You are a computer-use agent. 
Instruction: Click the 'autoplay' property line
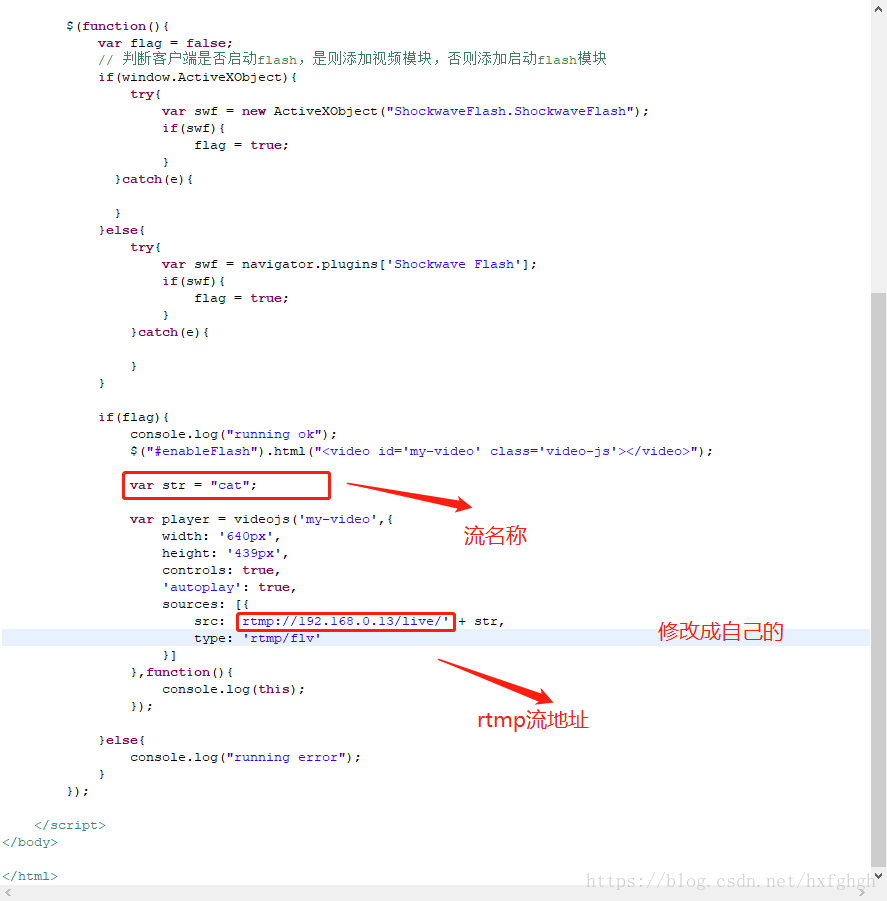pos(229,587)
